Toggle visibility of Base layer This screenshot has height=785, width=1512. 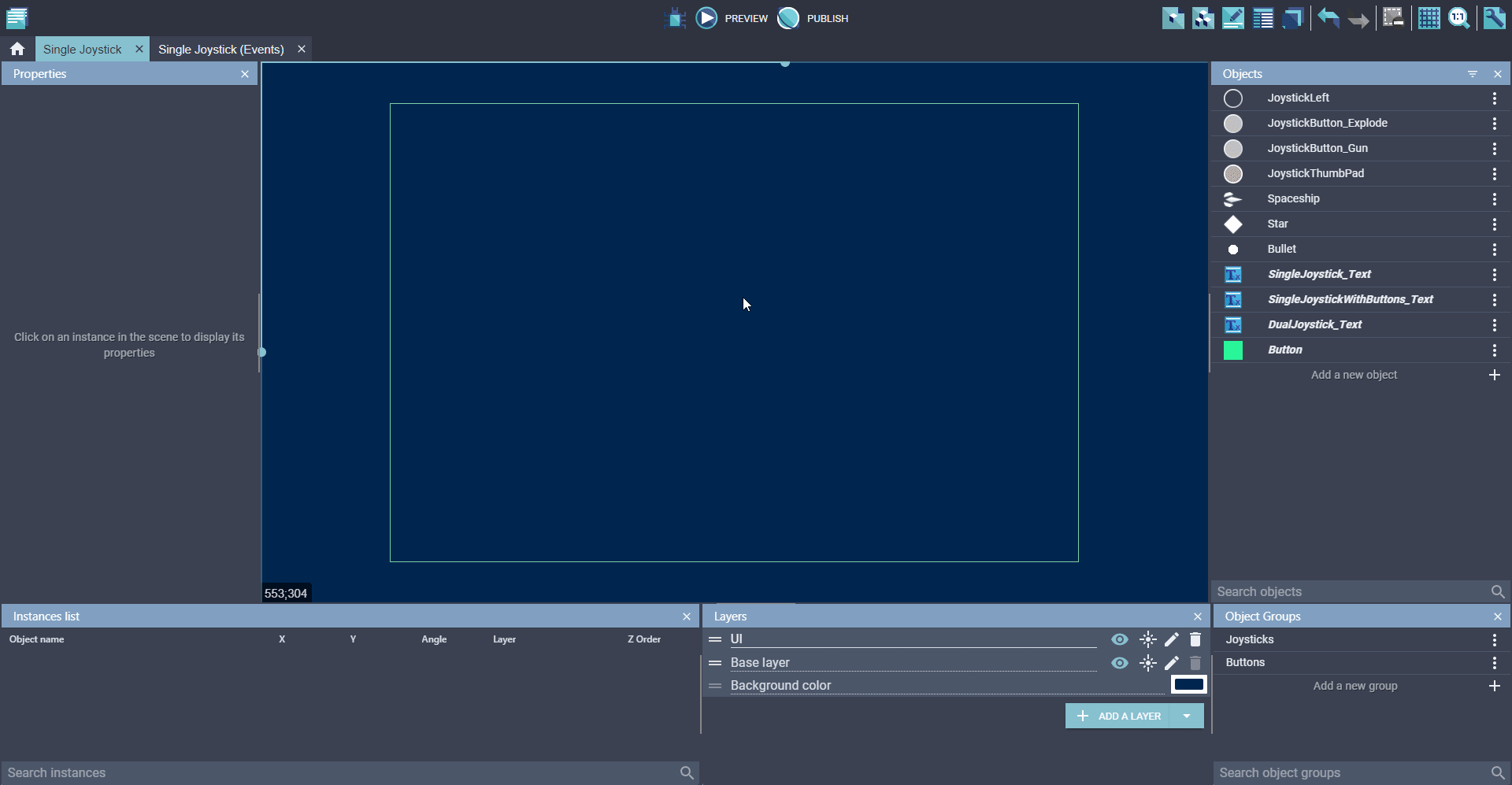1119,663
